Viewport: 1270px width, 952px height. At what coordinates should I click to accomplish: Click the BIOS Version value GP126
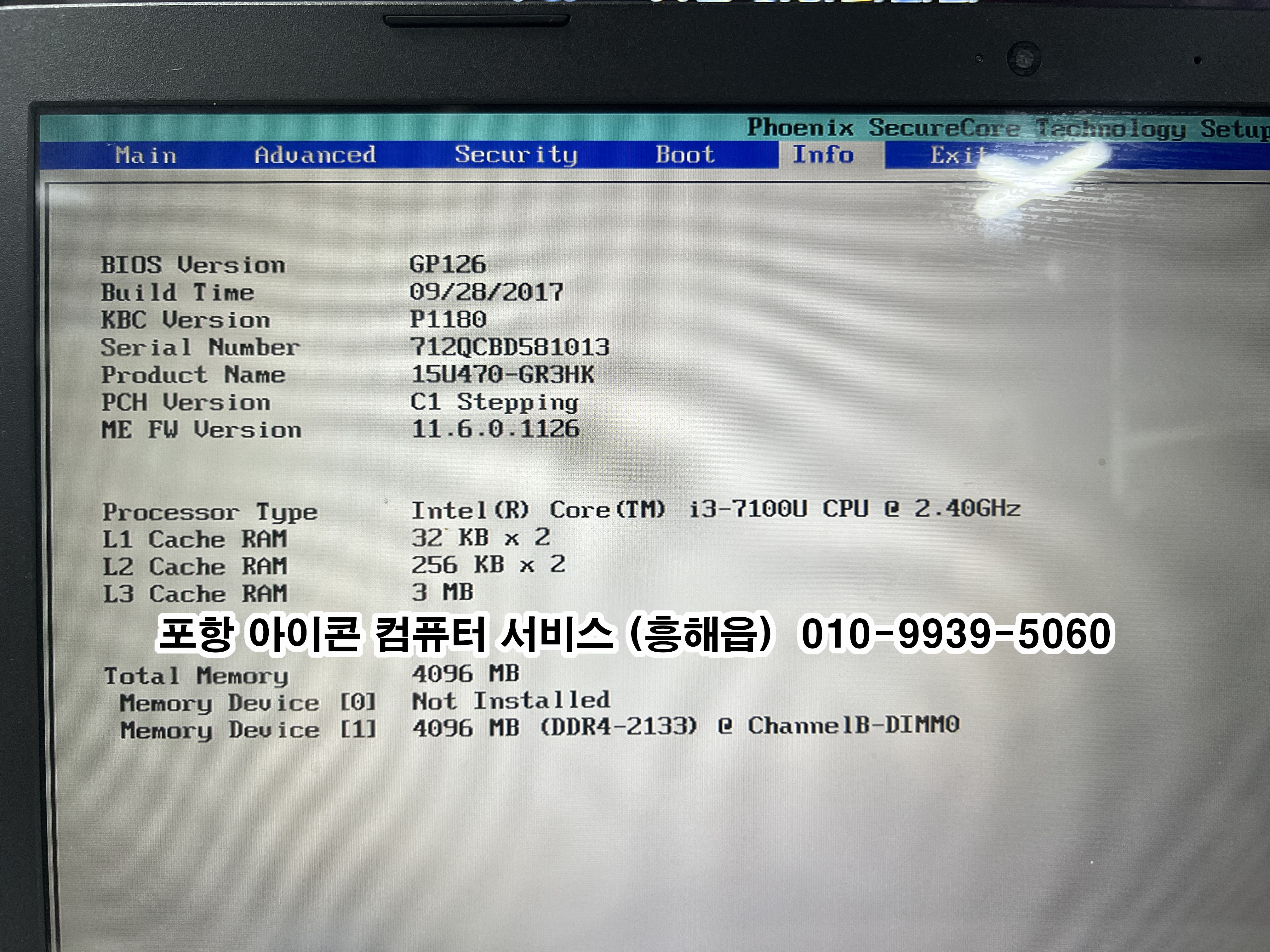coord(447,264)
